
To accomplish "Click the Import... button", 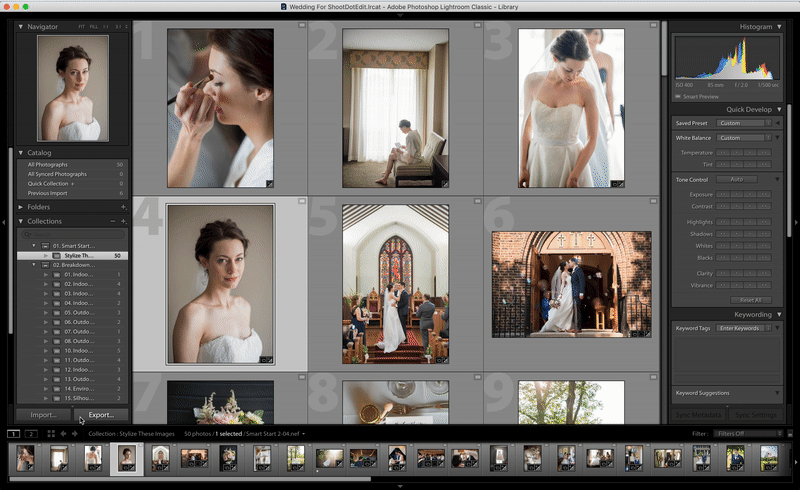I will tap(43, 415).
